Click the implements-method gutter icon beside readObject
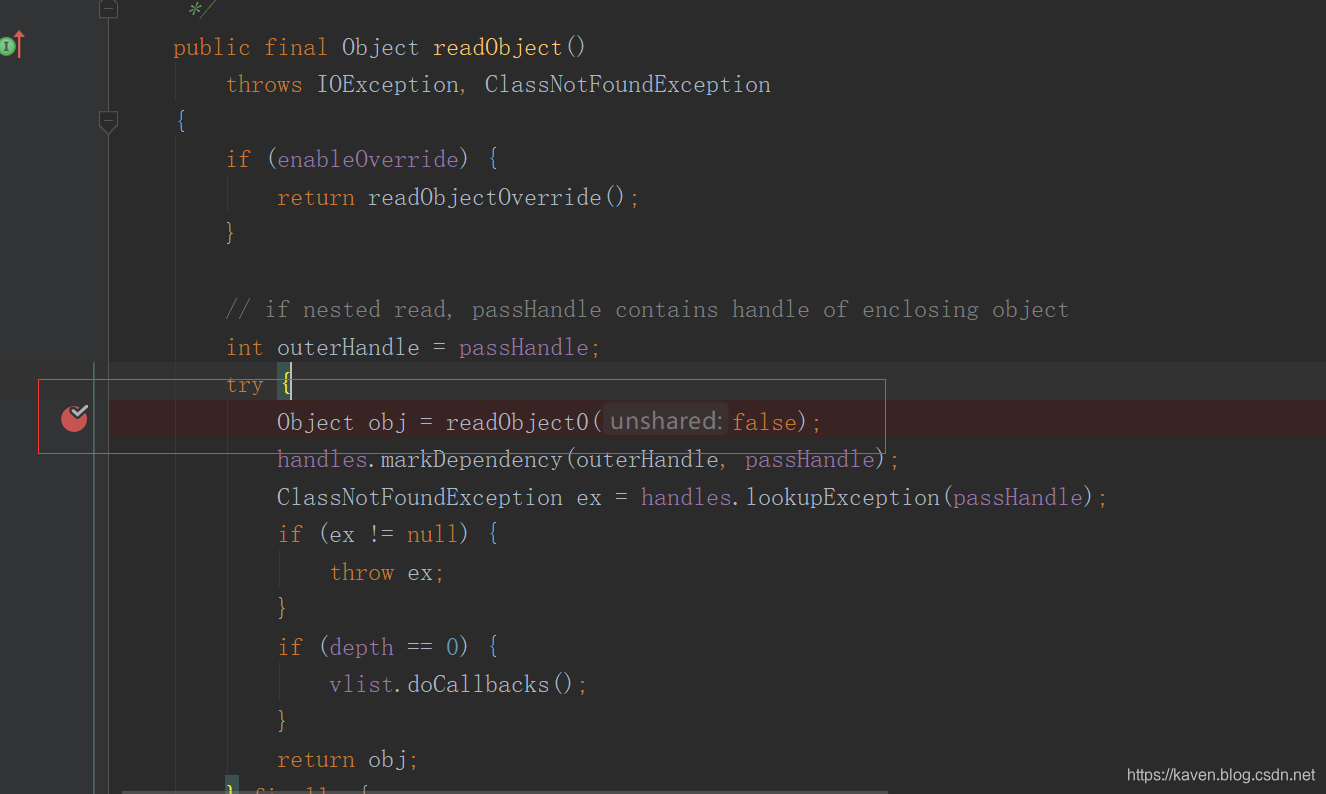The width and height of the screenshot is (1326, 794). [12, 45]
